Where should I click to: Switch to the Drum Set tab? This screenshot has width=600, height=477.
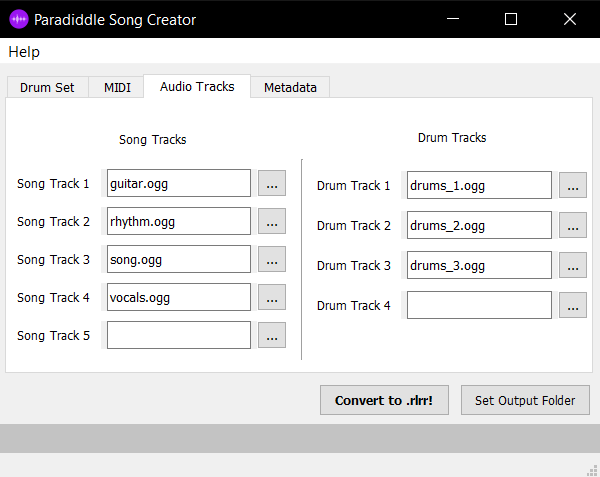(x=47, y=88)
